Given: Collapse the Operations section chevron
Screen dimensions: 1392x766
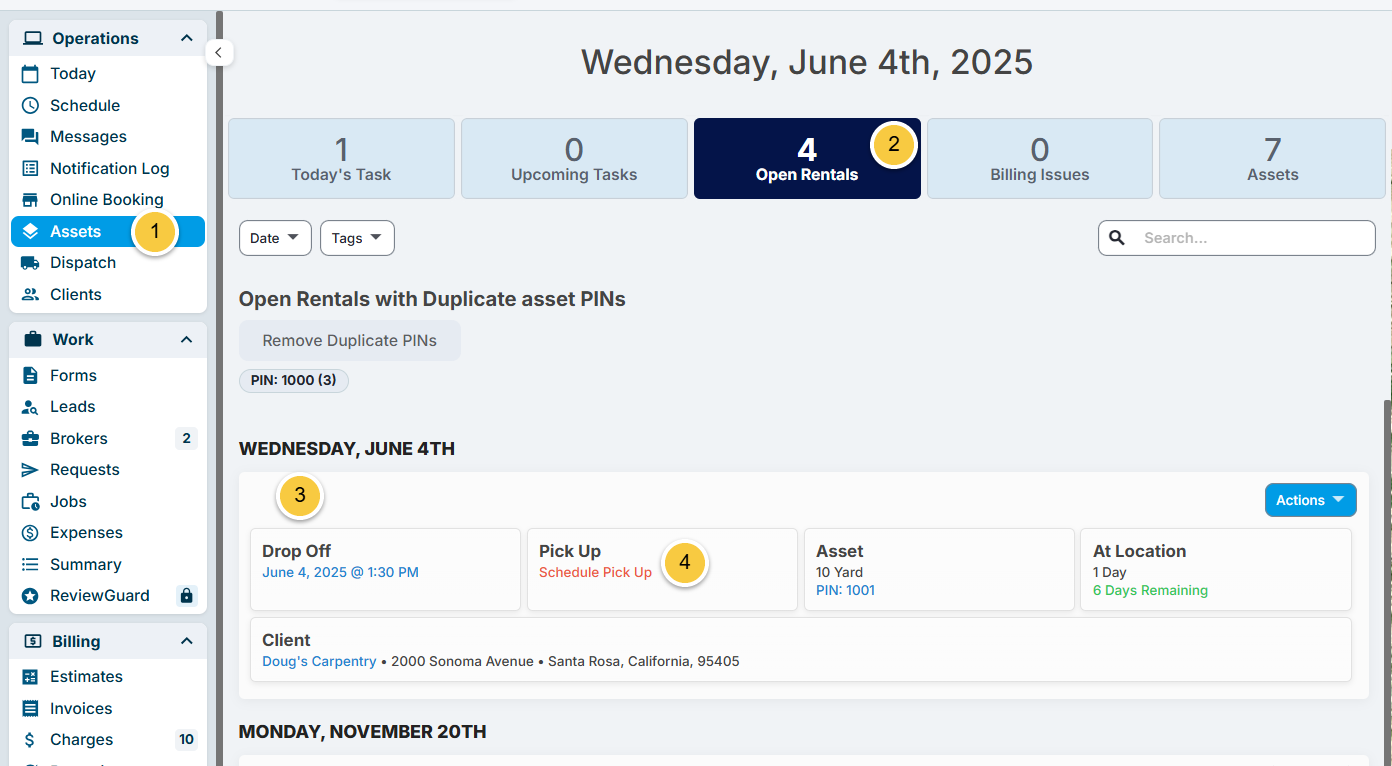Looking at the screenshot, I should coord(187,38).
